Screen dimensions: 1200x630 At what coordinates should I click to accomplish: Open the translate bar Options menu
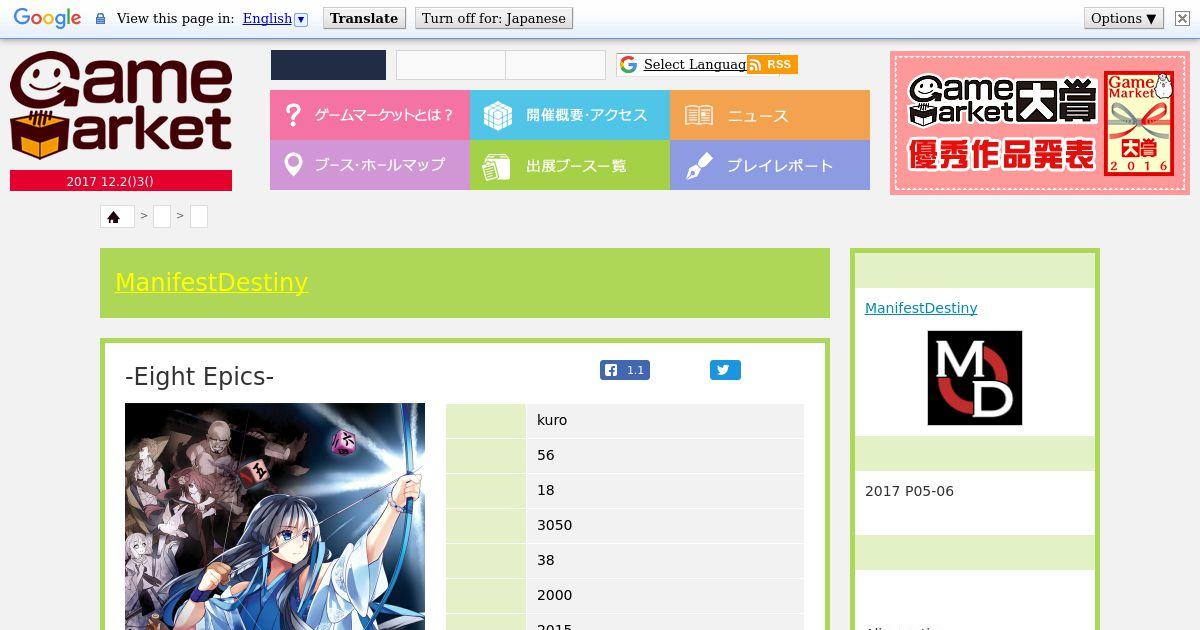(1124, 18)
